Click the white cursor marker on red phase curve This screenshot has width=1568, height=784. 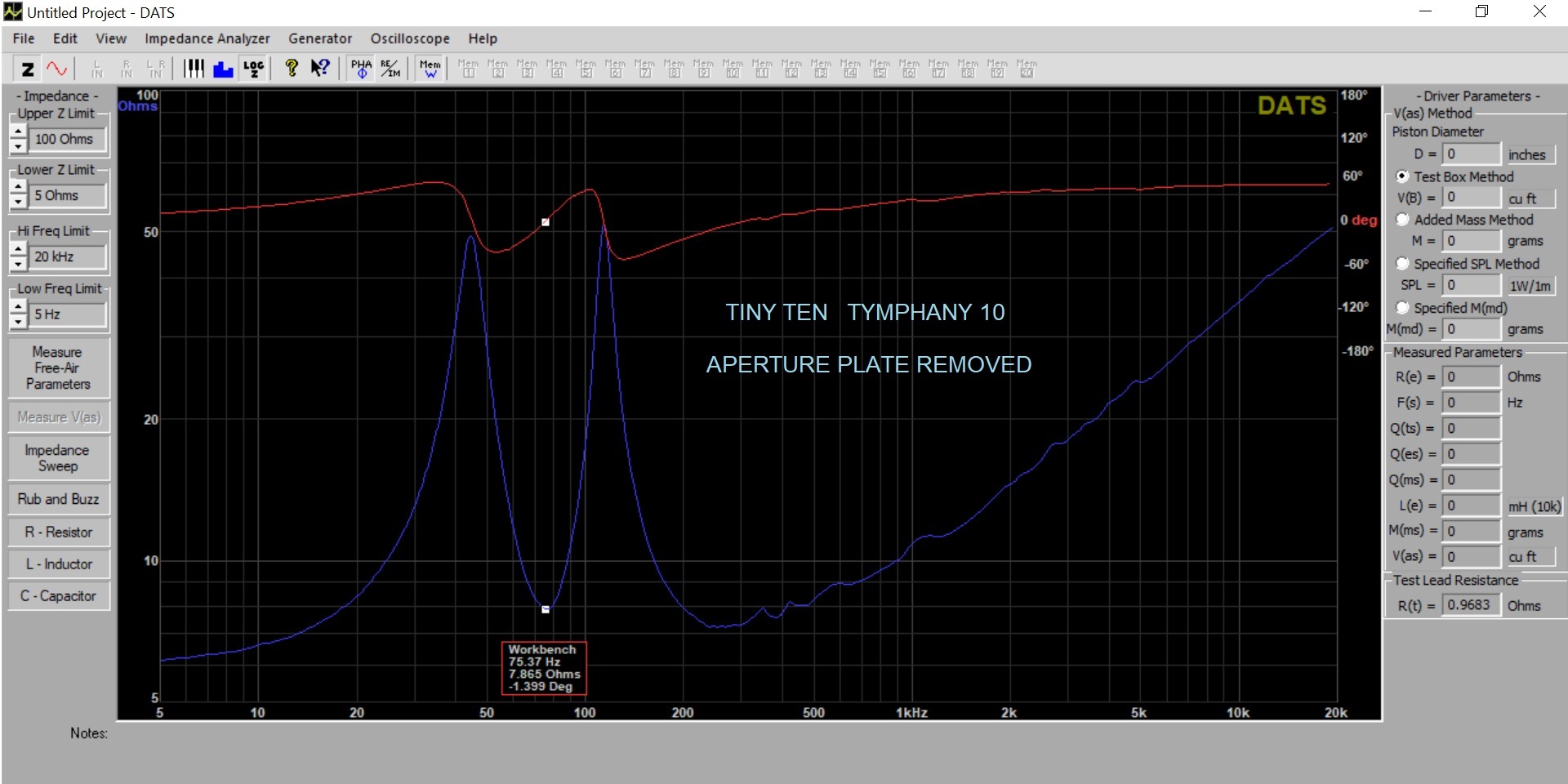pos(546,222)
